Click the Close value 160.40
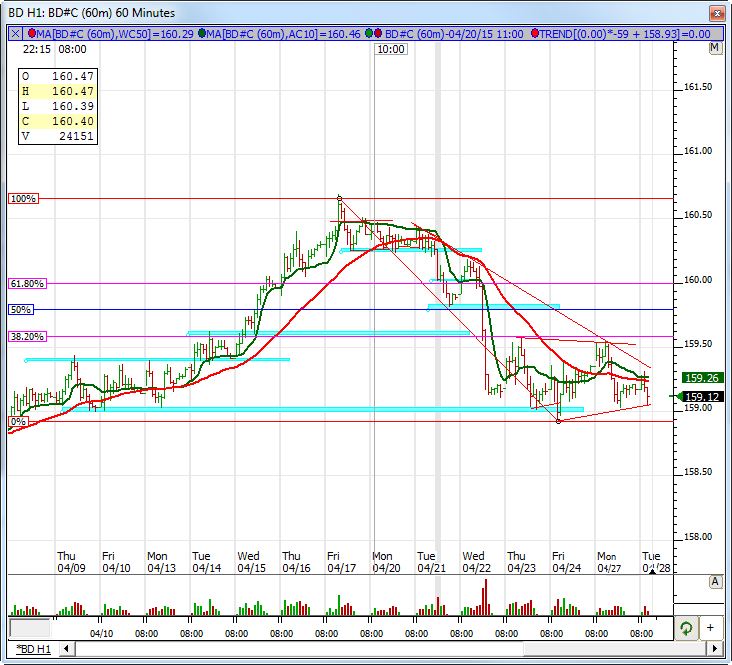 [73, 121]
